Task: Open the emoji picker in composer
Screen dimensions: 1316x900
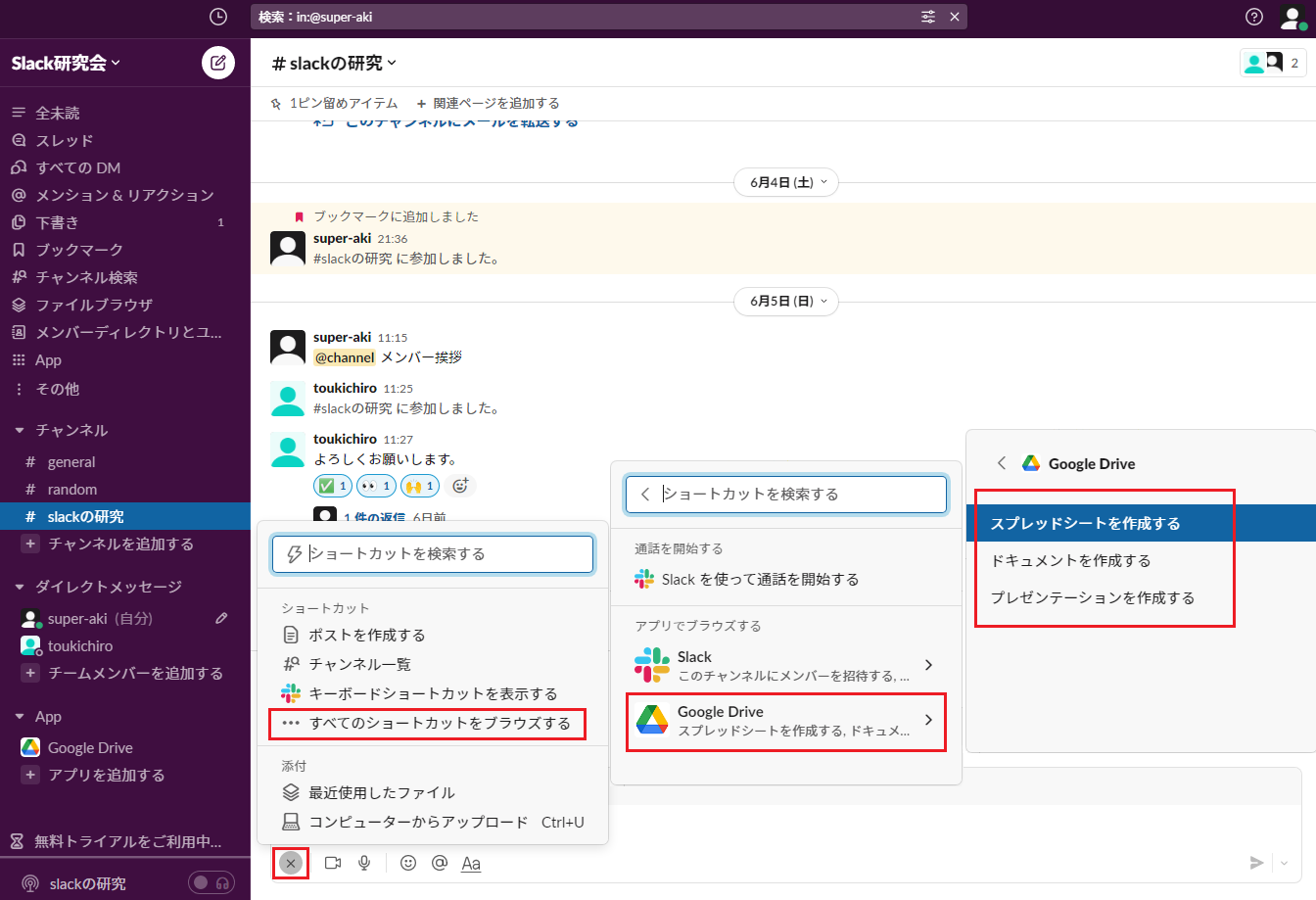Action: (x=408, y=863)
